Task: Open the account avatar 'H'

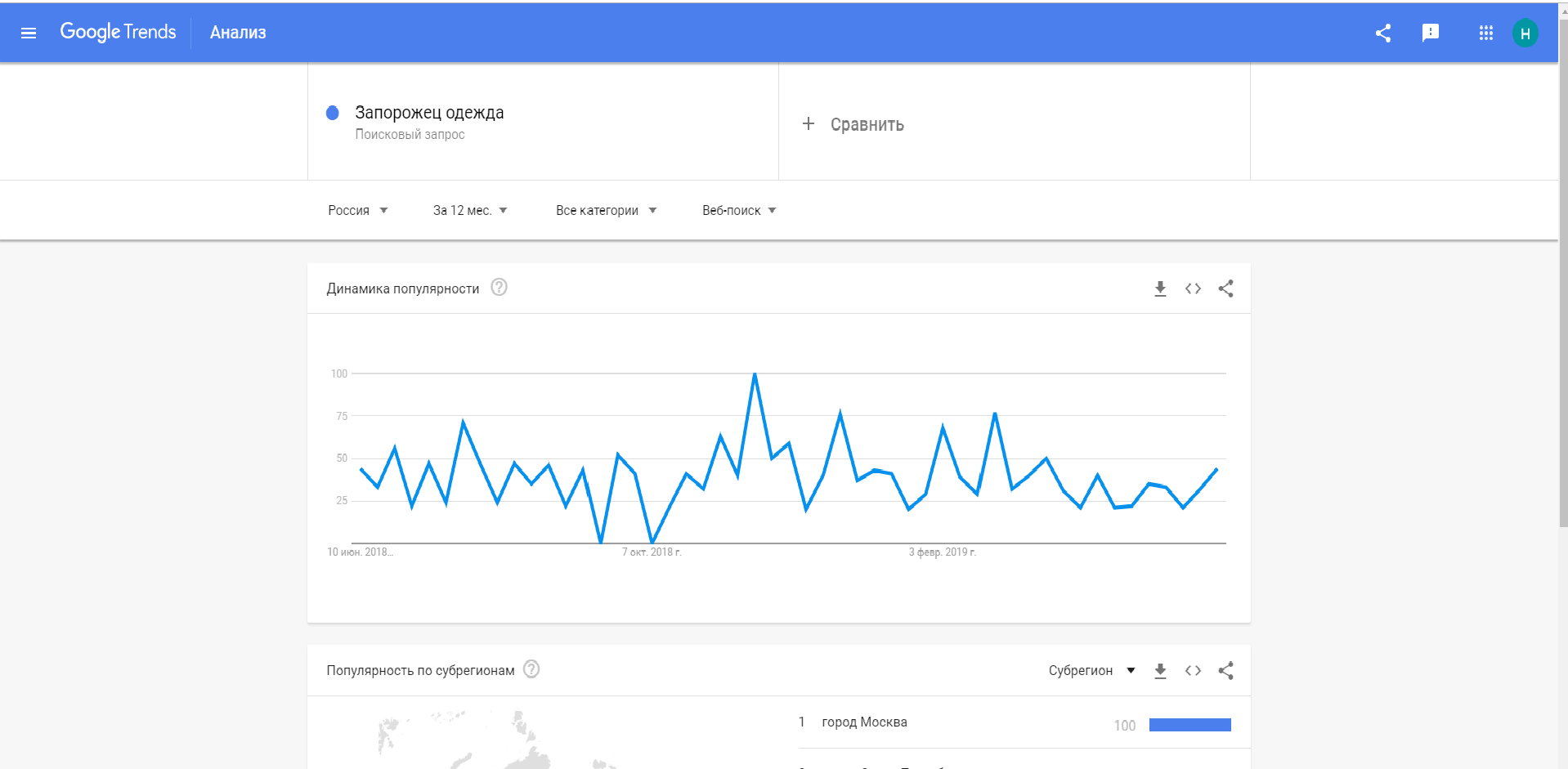Action: click(1525, 34)
